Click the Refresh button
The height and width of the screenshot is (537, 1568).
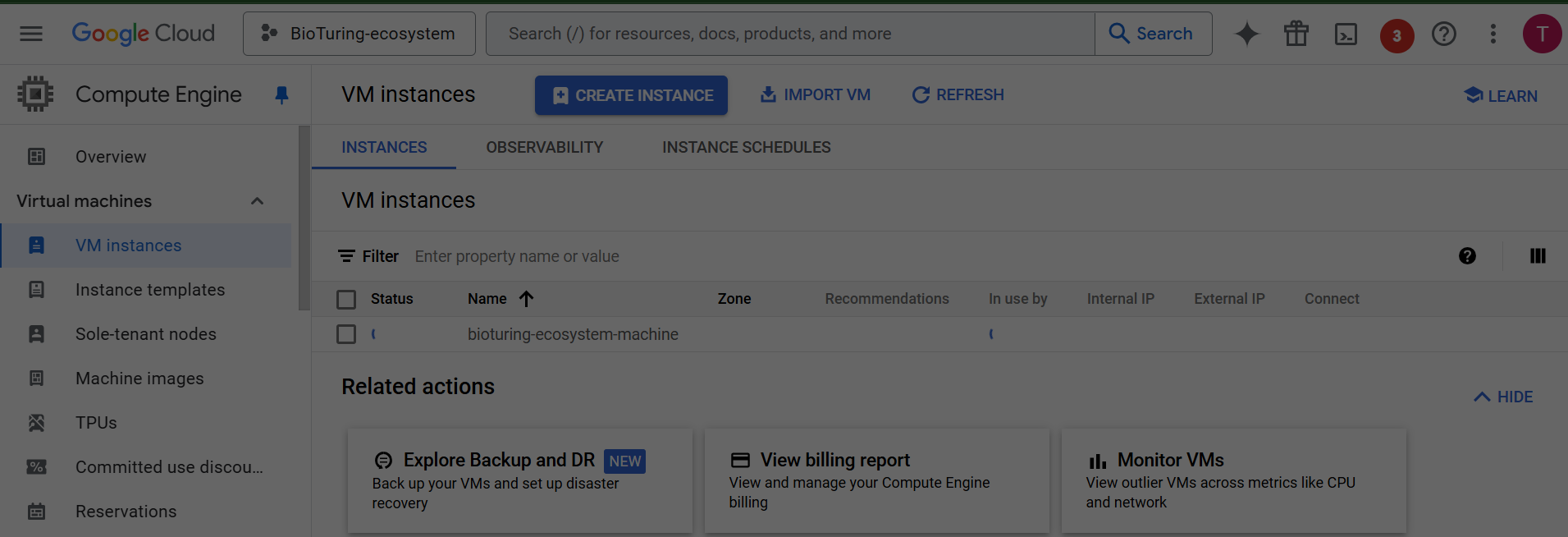[x=958, y=95]
